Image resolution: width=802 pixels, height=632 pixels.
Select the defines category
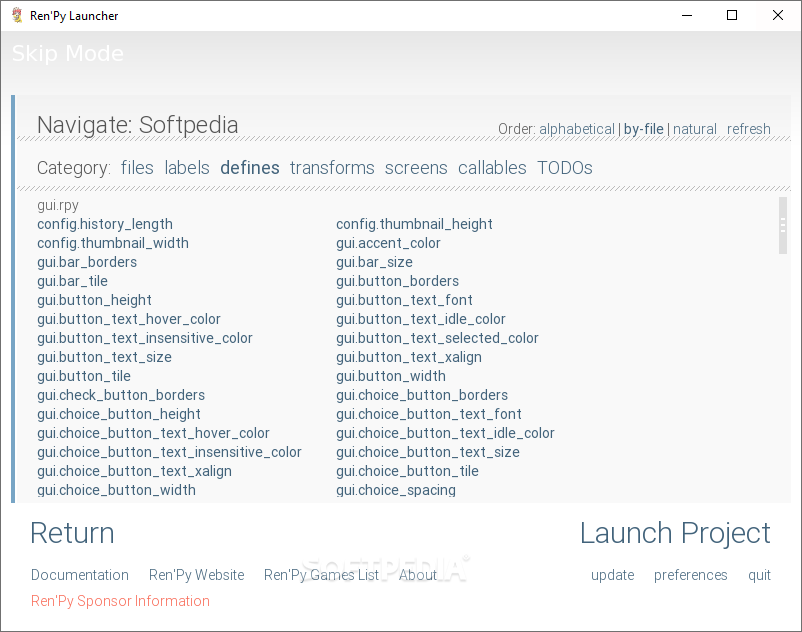[250, 168]
